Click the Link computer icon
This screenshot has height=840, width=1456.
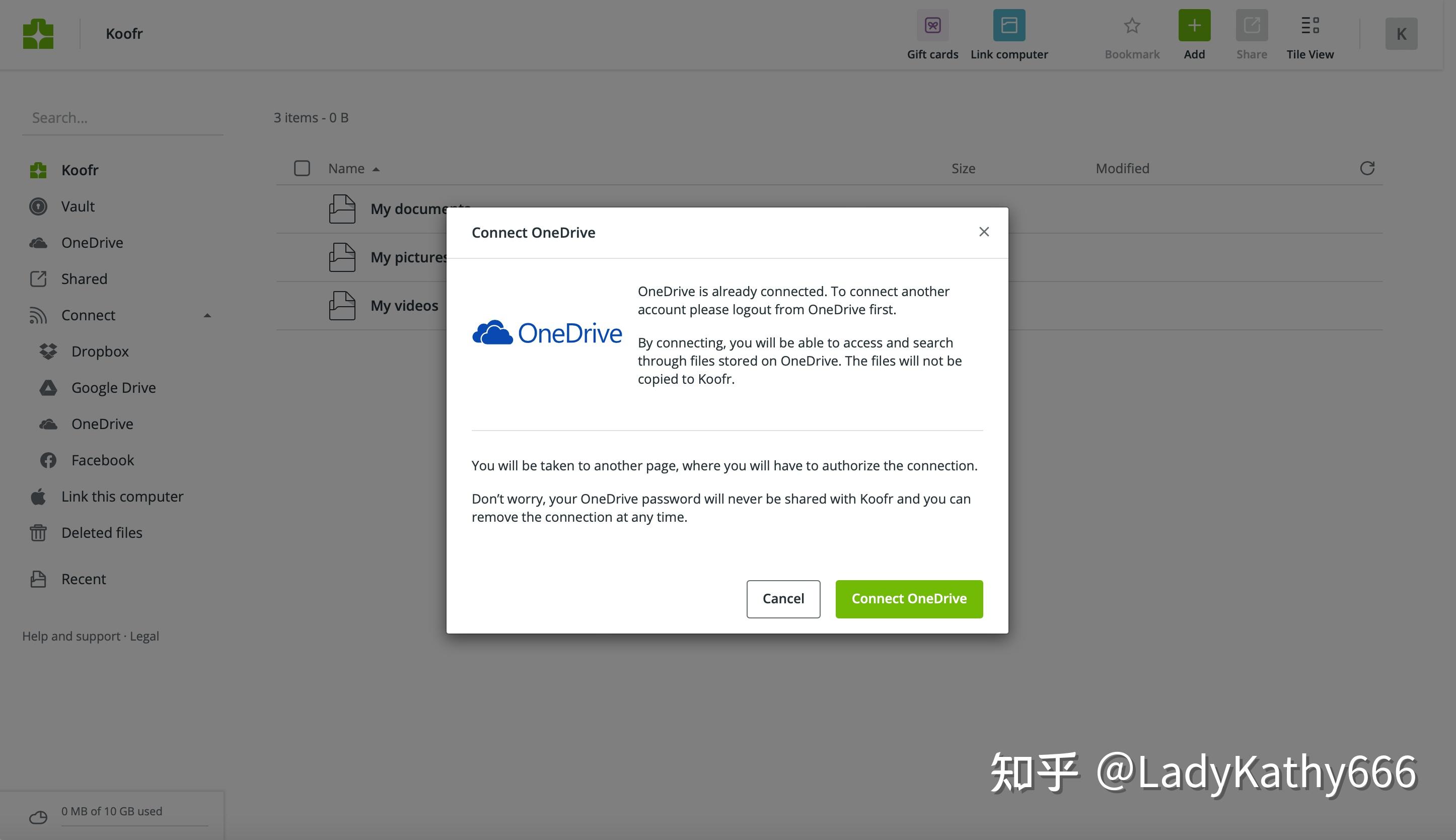click(x=1008, y=25)
